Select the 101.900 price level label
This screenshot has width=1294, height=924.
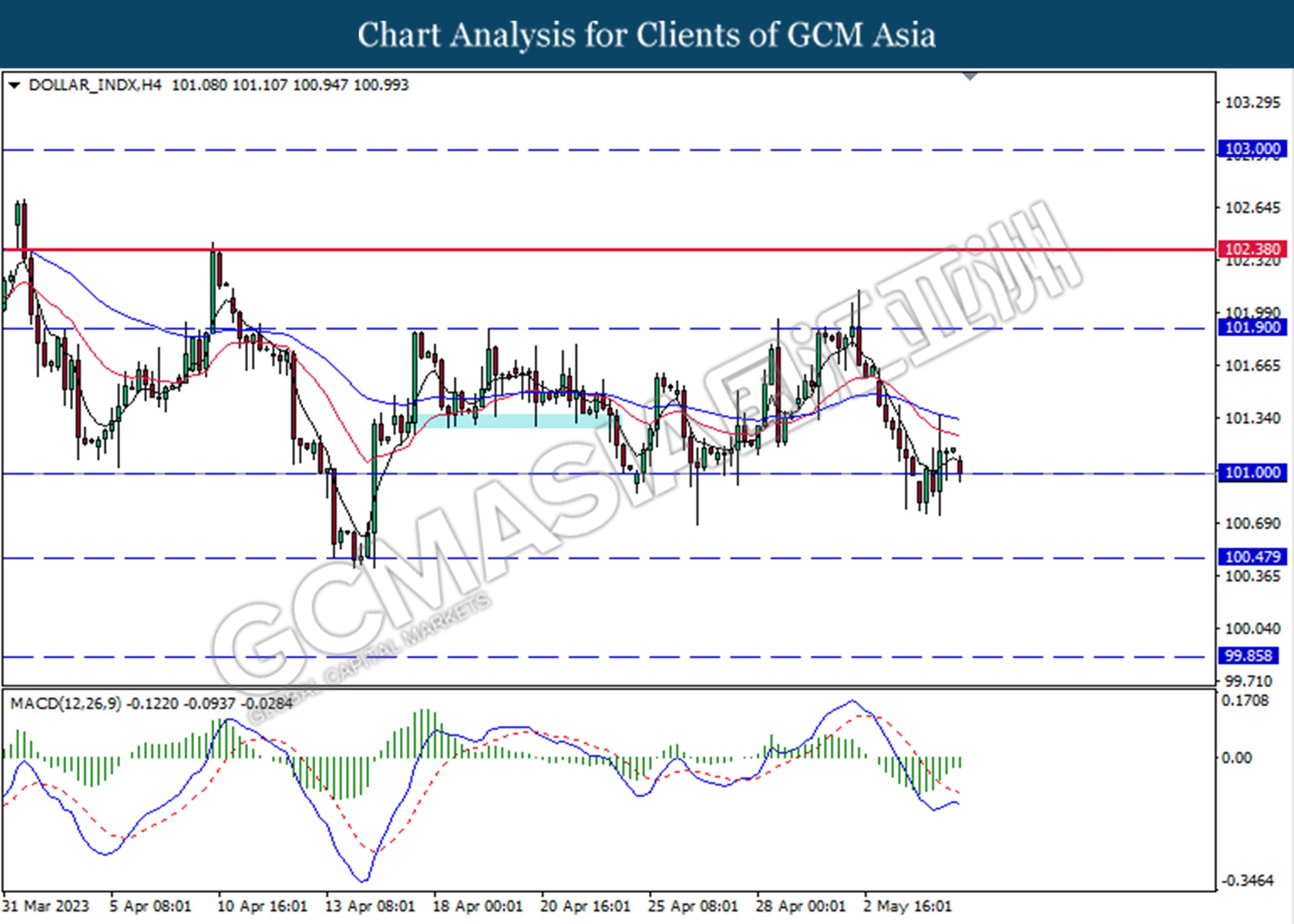(1253, 327)
